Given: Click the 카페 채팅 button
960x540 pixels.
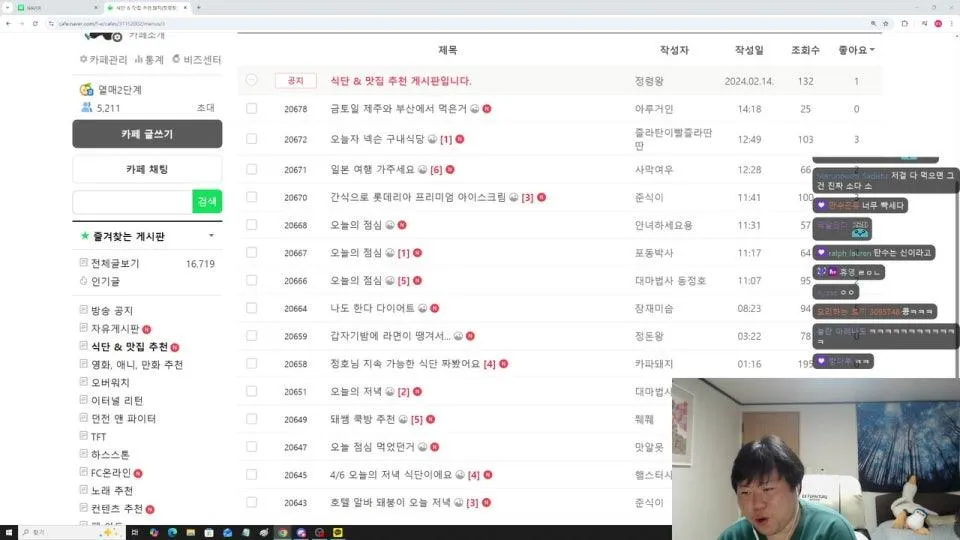Looking at the screenshot, I should pos(147,169).
